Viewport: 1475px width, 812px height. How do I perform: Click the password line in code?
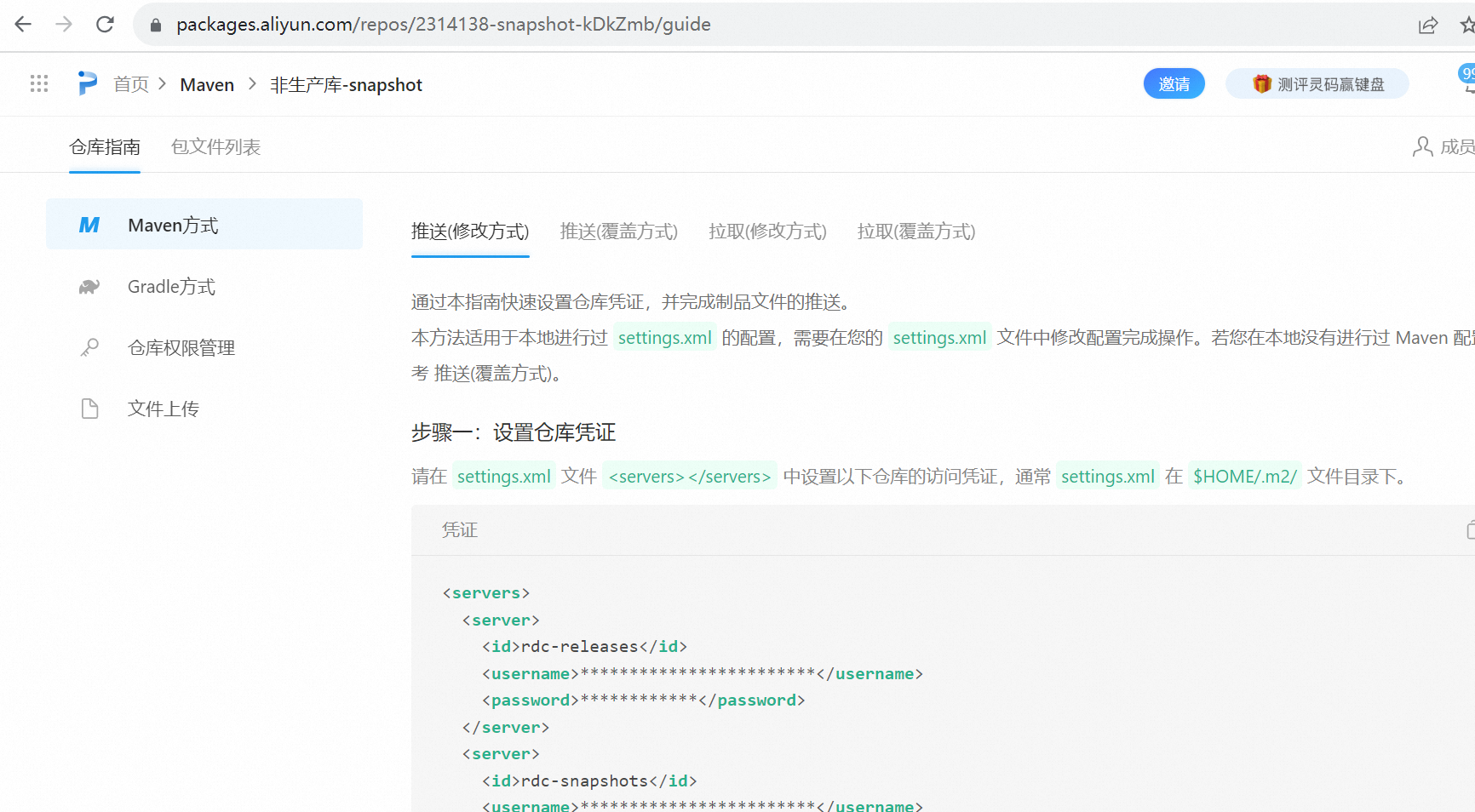point(644,700)
